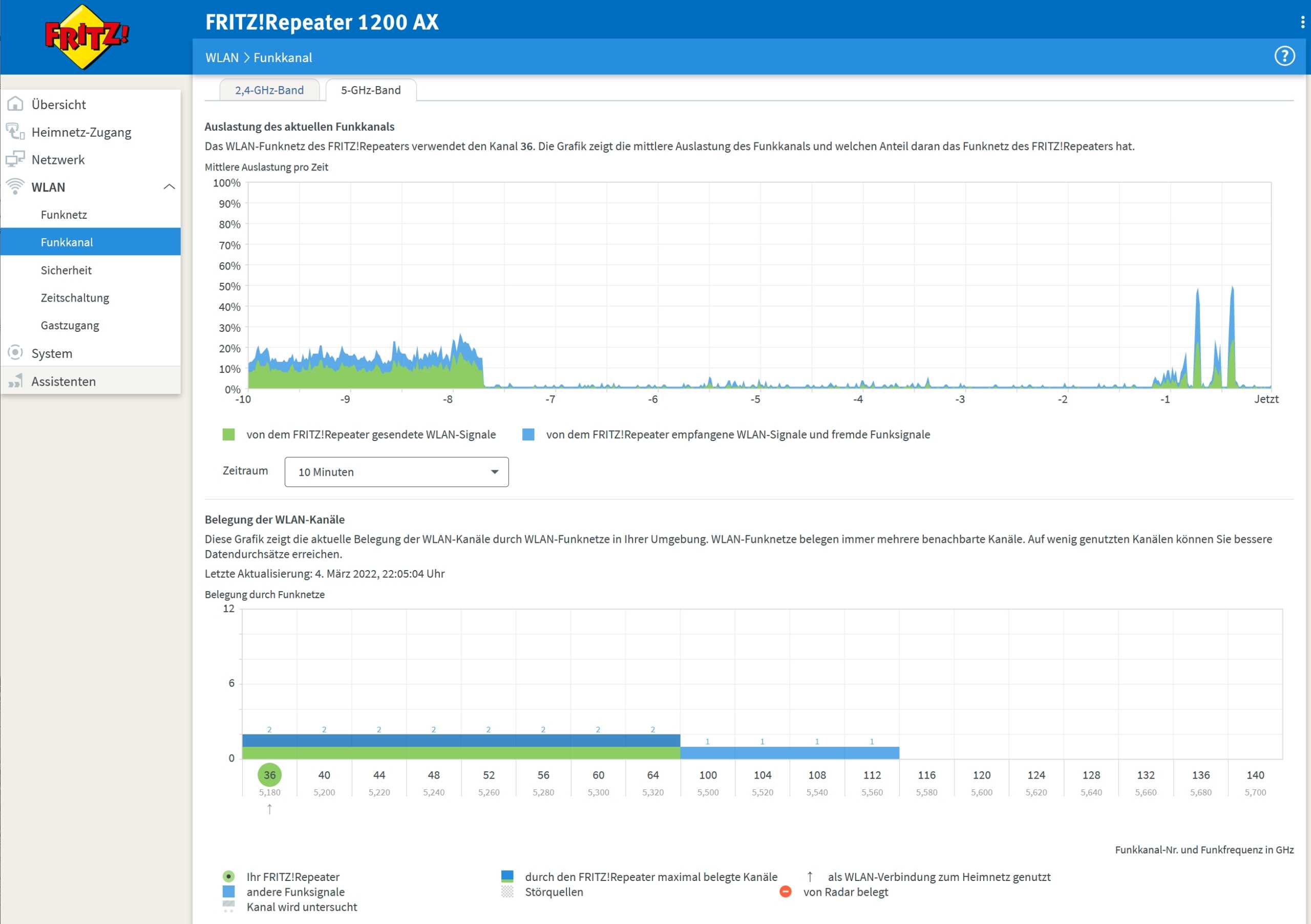
Task: Click the Störquellen legend icon
Action: 507,891
